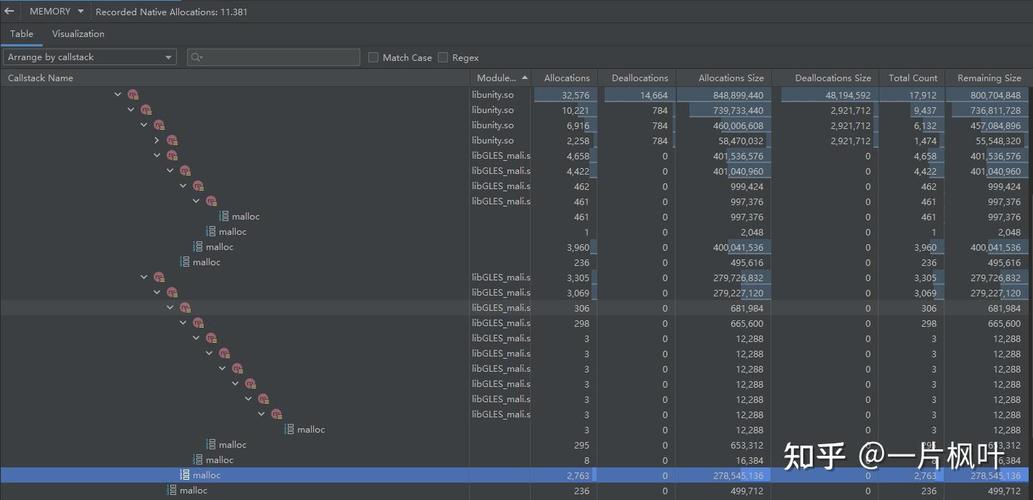The image size is (1033, 500).
Task: Click the function icon in the 306 allocations row
Action: click(185, 308)
